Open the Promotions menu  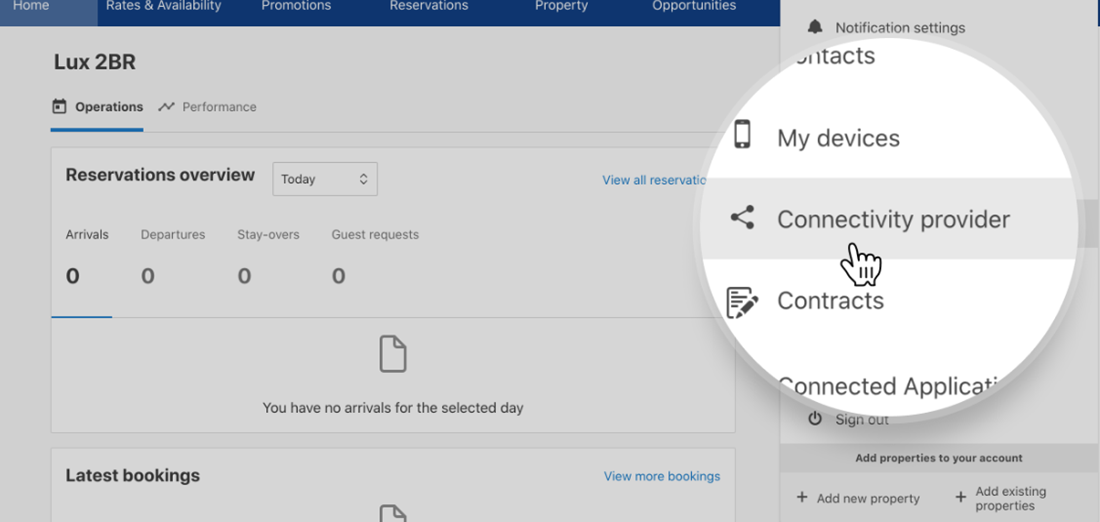coord(296,6)
